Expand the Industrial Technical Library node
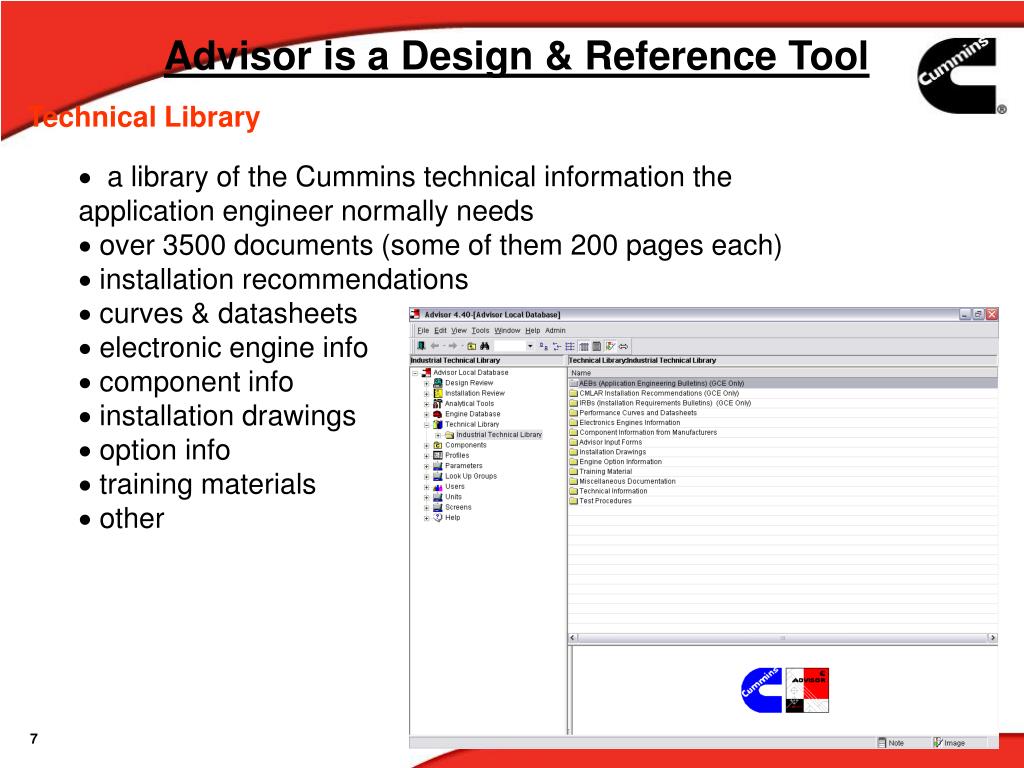1024x768 pixels. (438, 435)
